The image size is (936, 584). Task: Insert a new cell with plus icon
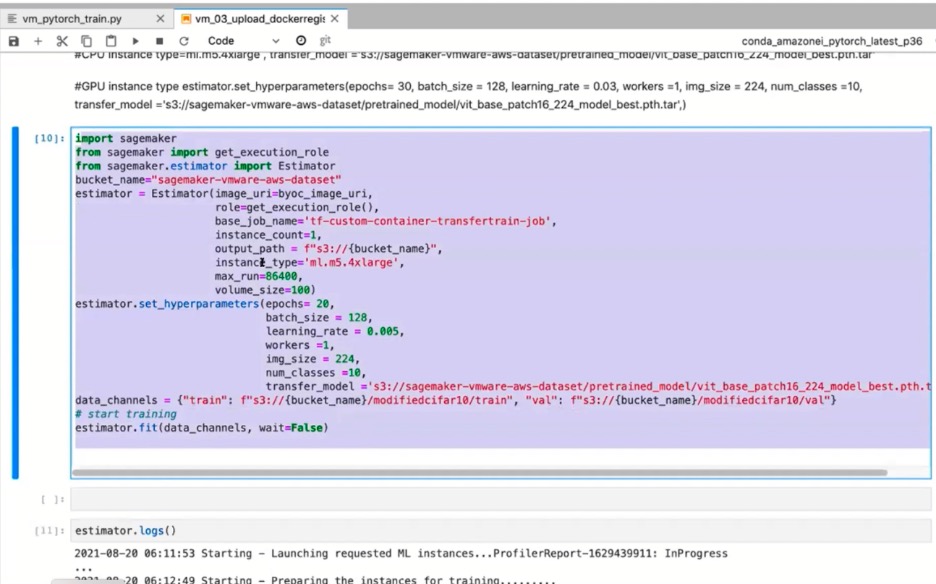[39, 41]
